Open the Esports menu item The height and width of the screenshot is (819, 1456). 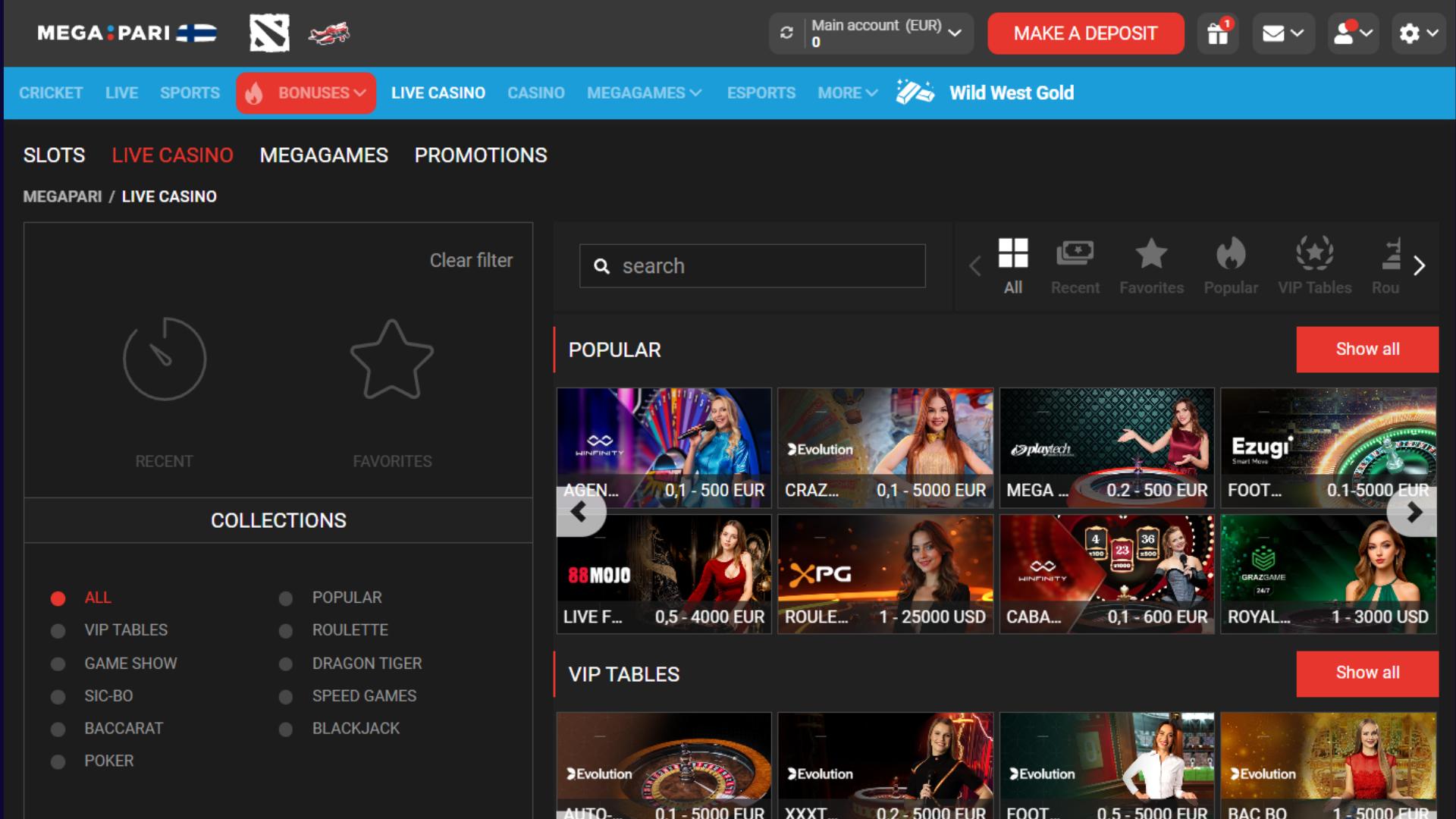pyautogui.click(x=761, y=93)
